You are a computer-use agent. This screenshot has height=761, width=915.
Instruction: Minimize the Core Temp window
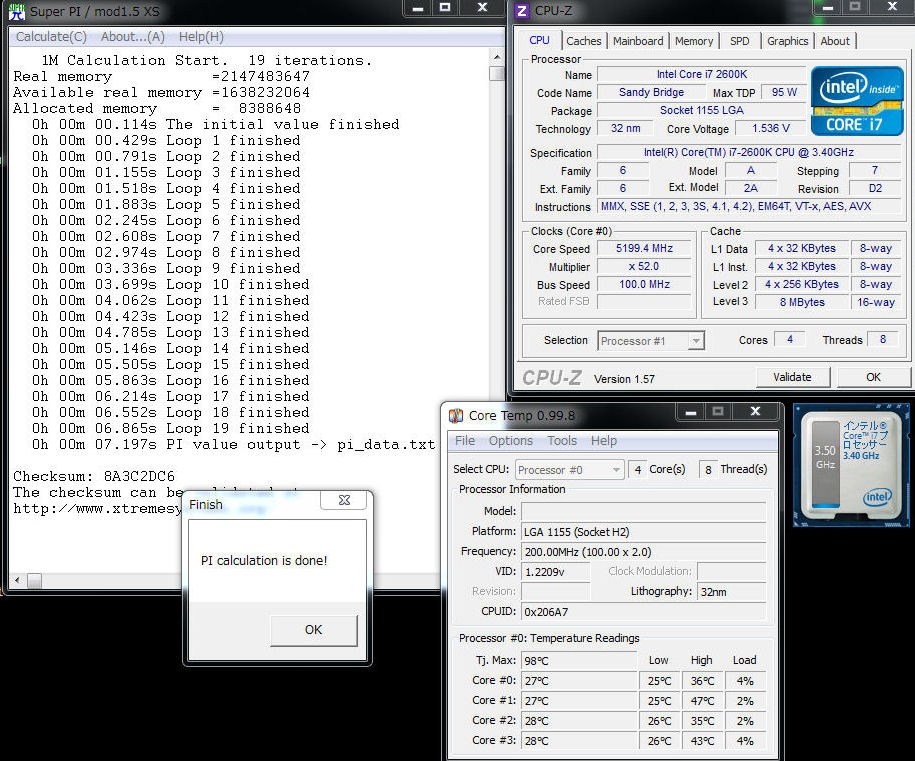click(x=691, y=412)
